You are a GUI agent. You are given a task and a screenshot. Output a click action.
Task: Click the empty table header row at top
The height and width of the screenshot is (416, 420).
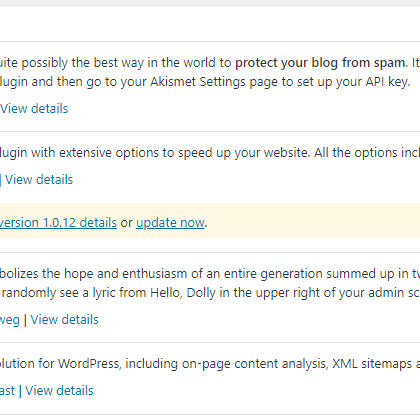(x=210, y=24)
